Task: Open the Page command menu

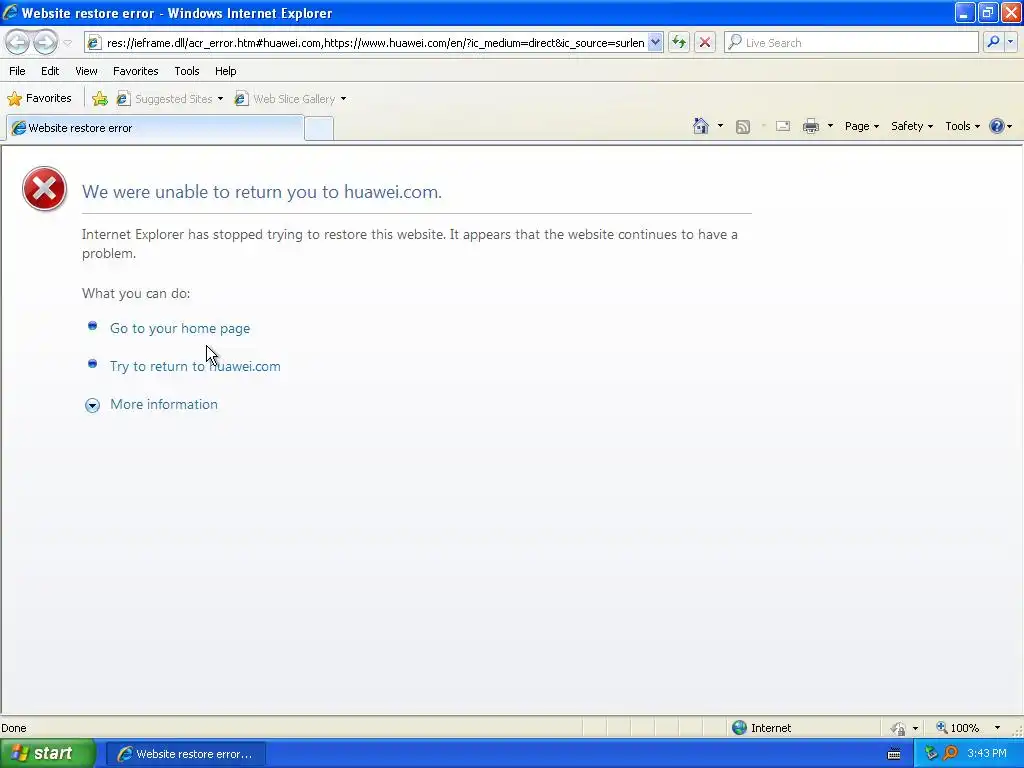Action: click(861, 126)
